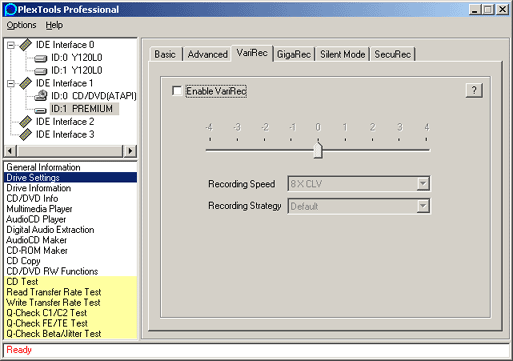This screenshot has width=513, height=361.
Task: Open Write Transfer Rate Test
Action: [70, 302]
